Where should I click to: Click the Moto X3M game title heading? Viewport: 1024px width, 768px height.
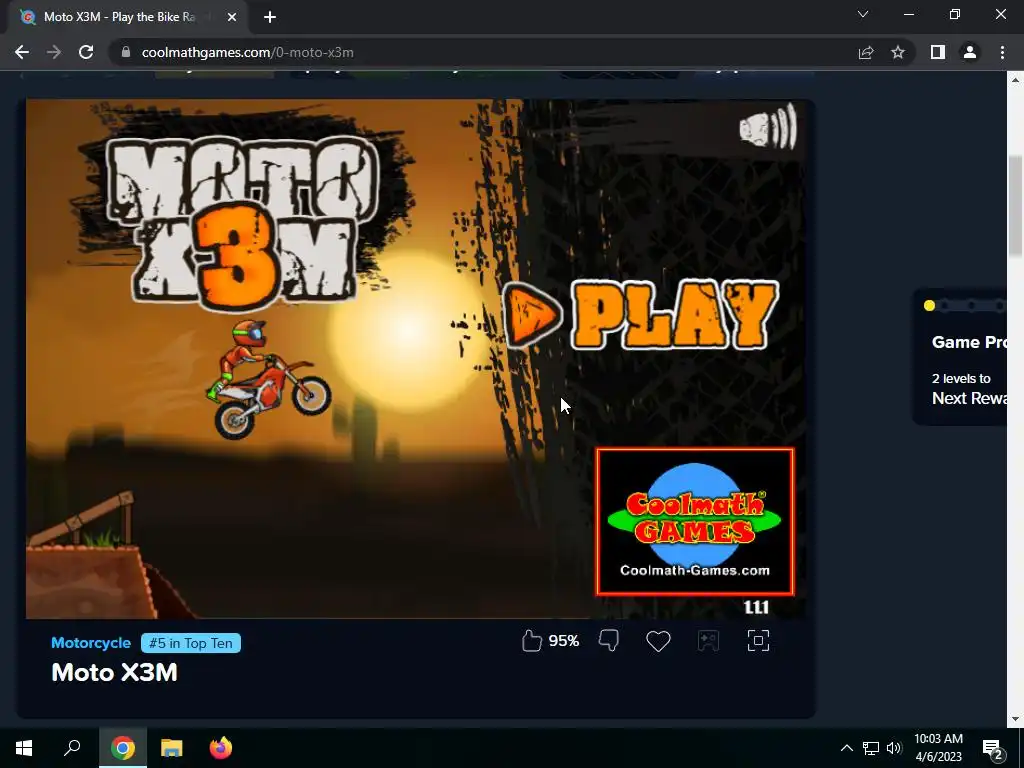(114, 673)
